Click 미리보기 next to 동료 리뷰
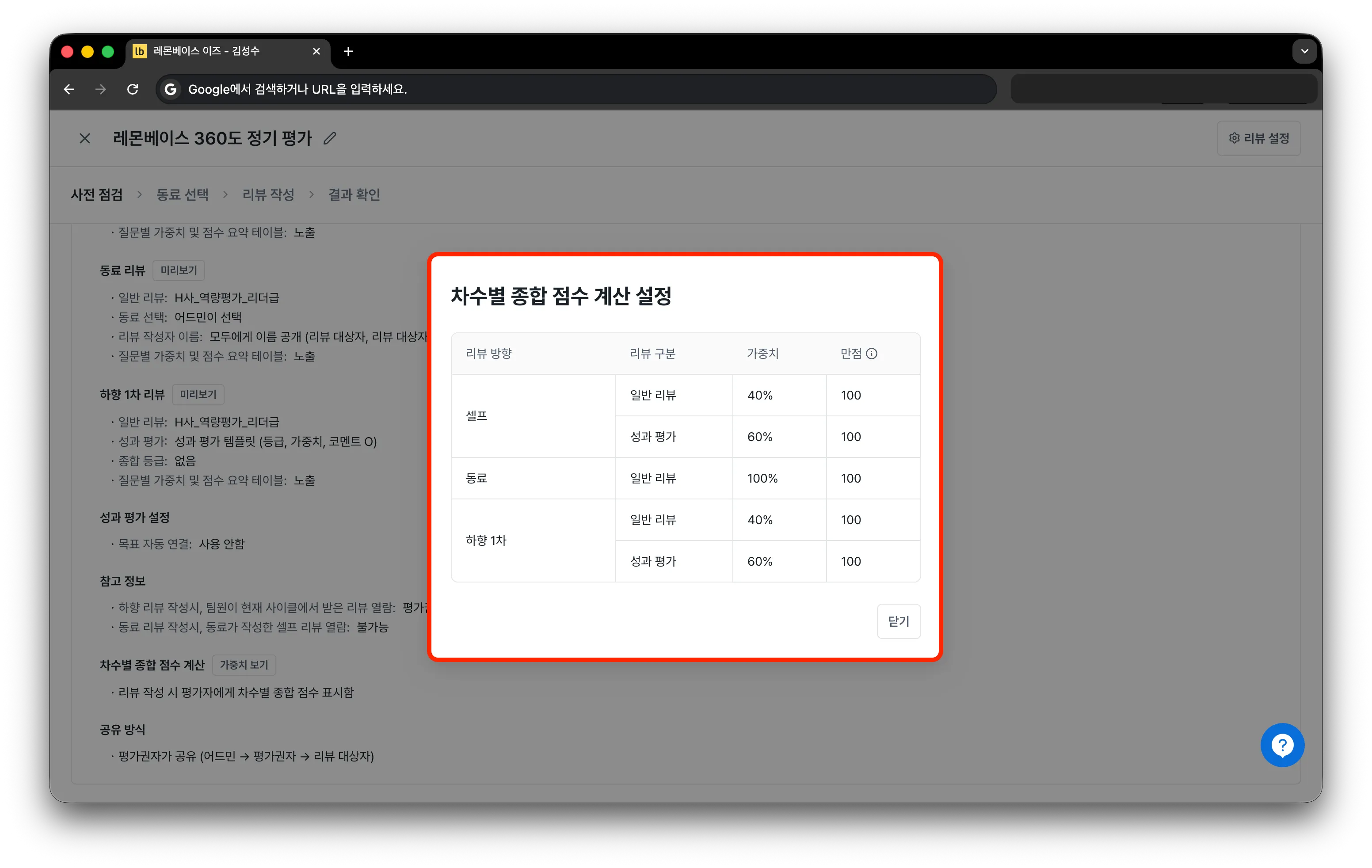Image resolution: width=1372 pixels, height=868 pixels. pos(178,270)
